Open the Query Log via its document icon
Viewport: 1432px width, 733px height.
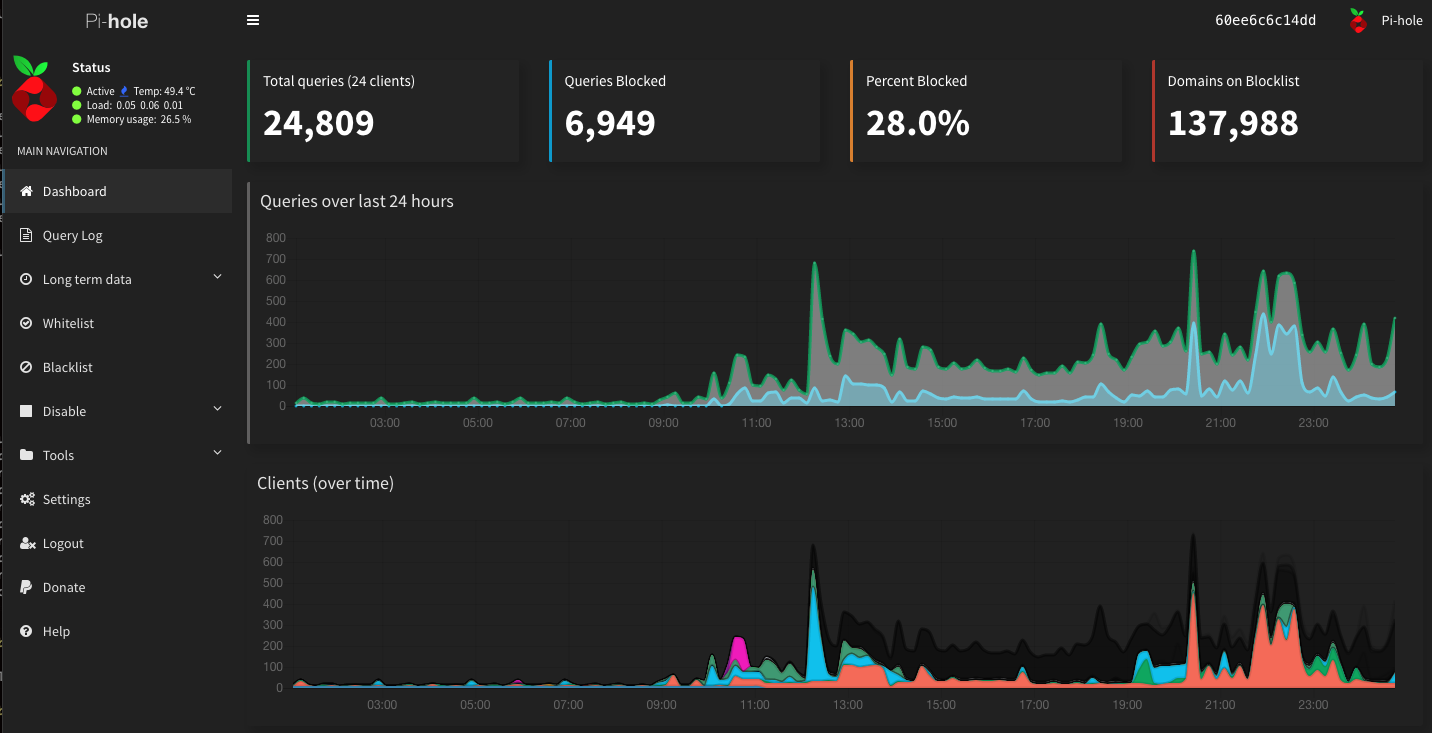[x=27, y=235]
